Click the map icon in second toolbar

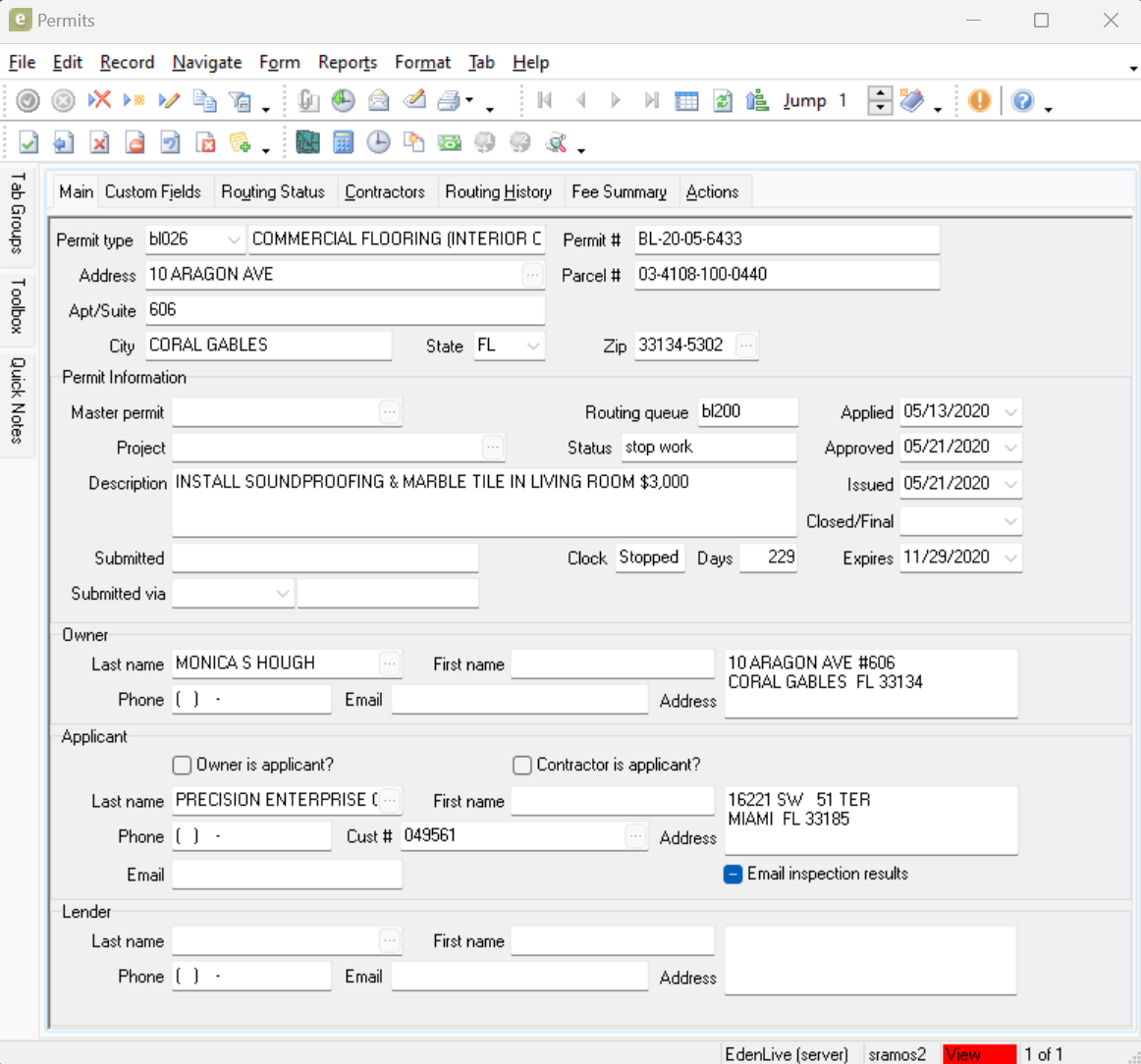point(307,142)
